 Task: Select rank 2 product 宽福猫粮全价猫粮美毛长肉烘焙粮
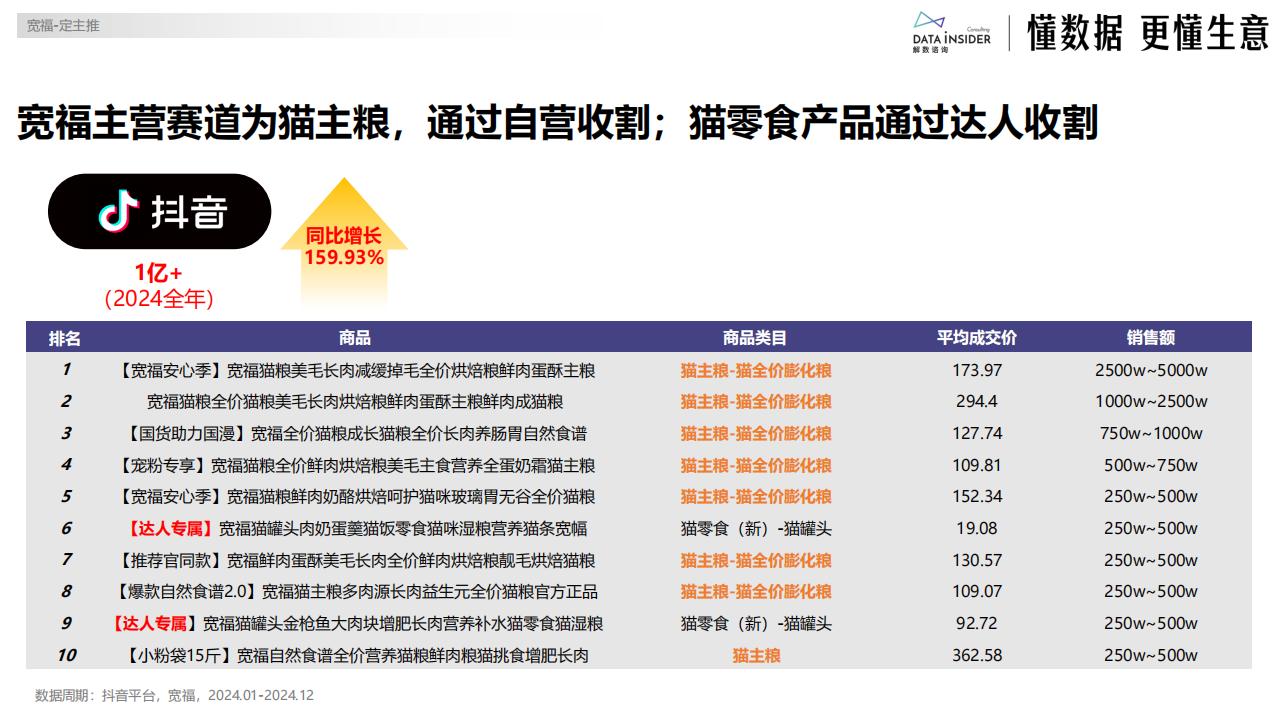click(356, 402)
